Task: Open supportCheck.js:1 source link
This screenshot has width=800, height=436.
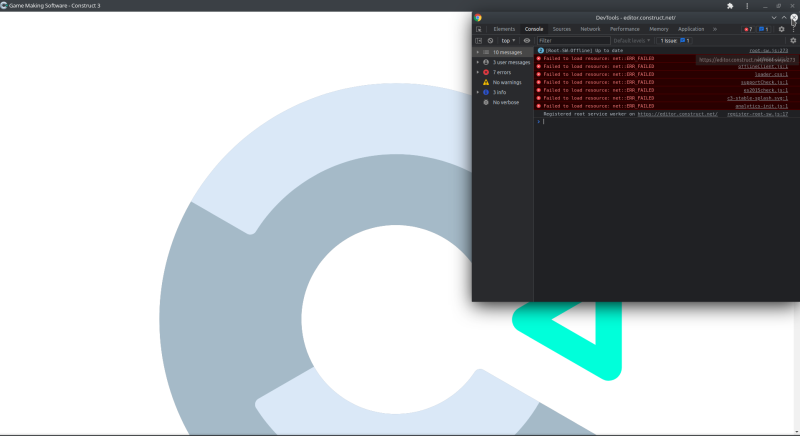Action: tap(764, 82)
